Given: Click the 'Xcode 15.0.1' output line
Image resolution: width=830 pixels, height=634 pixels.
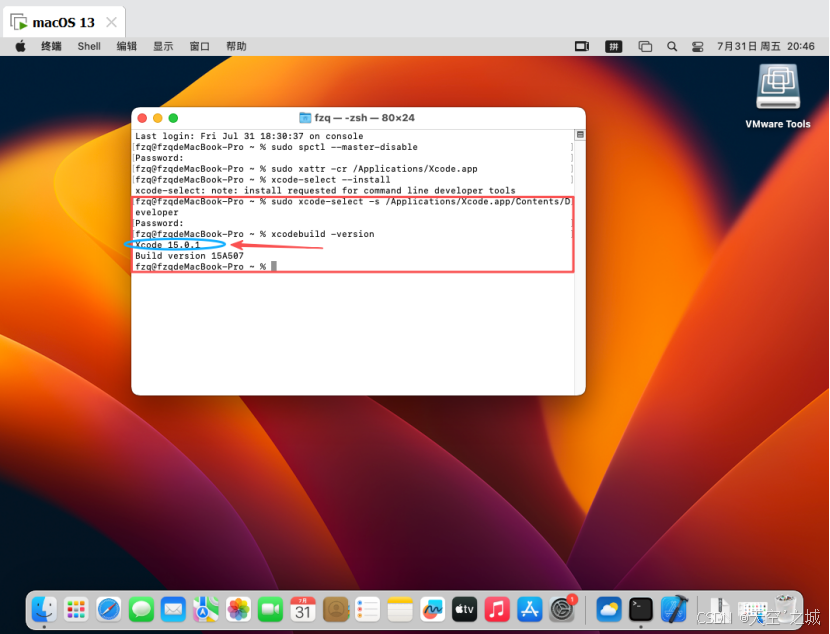Looking at the screenshot, I should point(168,244).
